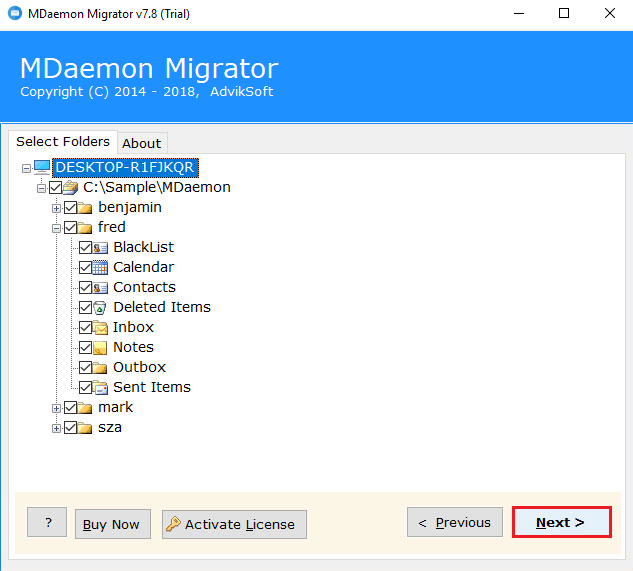Close the MDaemon Migrator window
Viewport: 633px width, 571px height.
coord(610,13)
